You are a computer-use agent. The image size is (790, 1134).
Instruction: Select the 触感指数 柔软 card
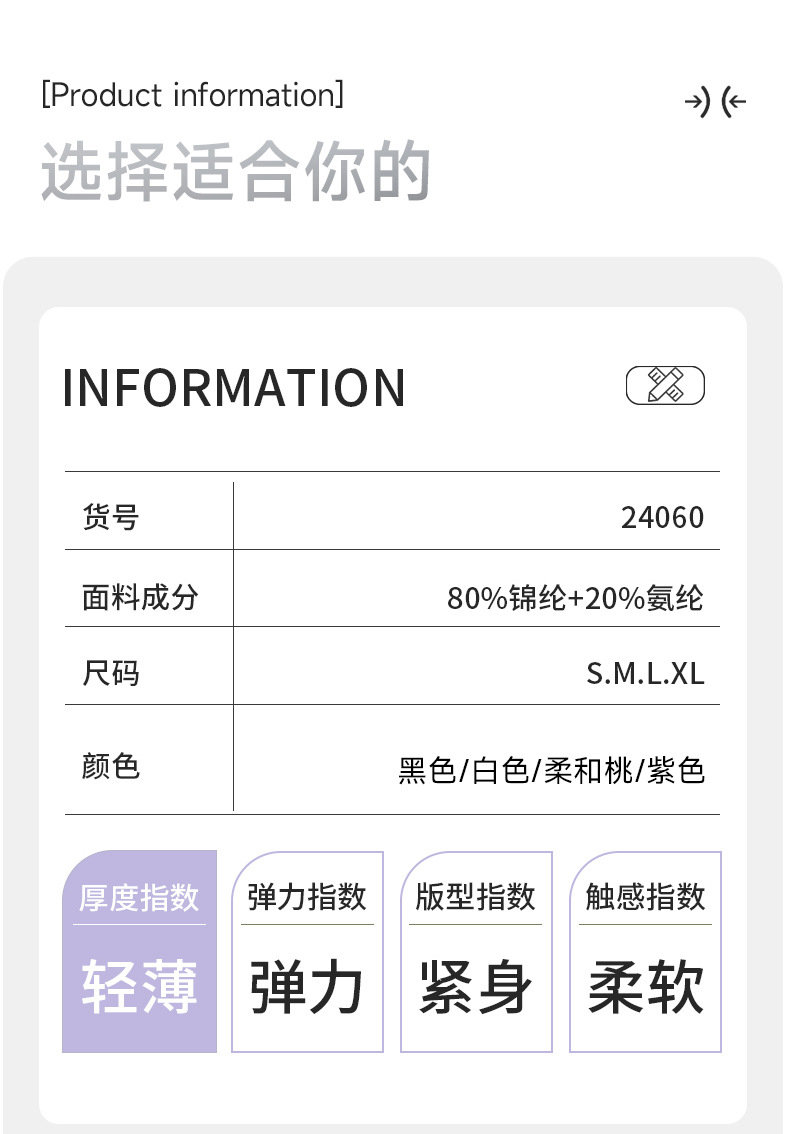tap(645, 951)
